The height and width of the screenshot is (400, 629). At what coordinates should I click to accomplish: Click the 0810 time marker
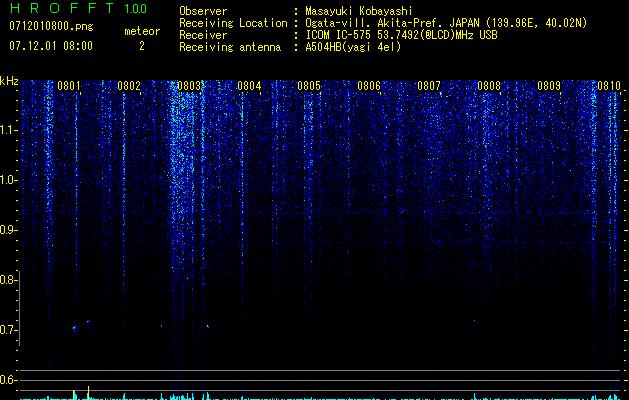[x=609, y=86]
